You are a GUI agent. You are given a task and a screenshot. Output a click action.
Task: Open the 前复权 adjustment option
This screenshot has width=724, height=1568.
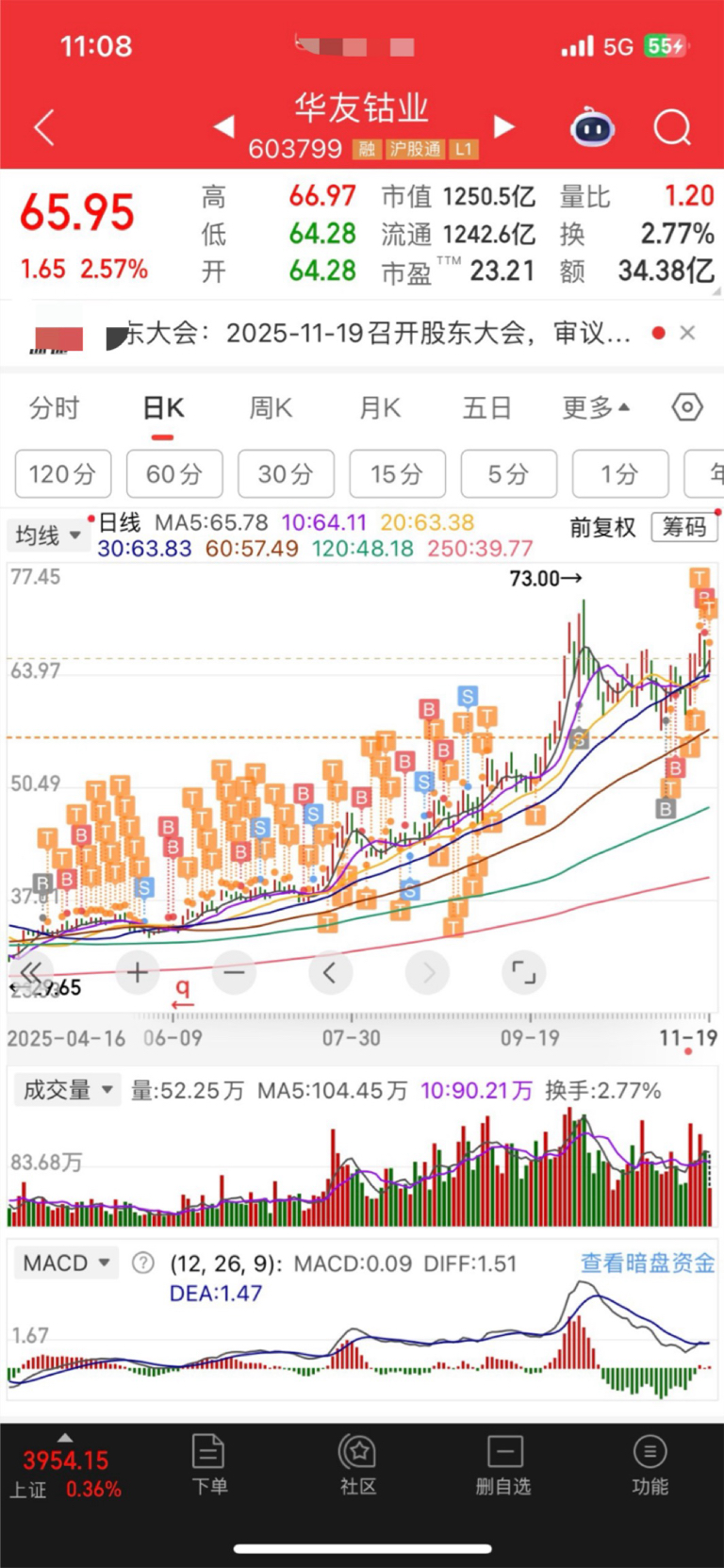tap(602, 527)
